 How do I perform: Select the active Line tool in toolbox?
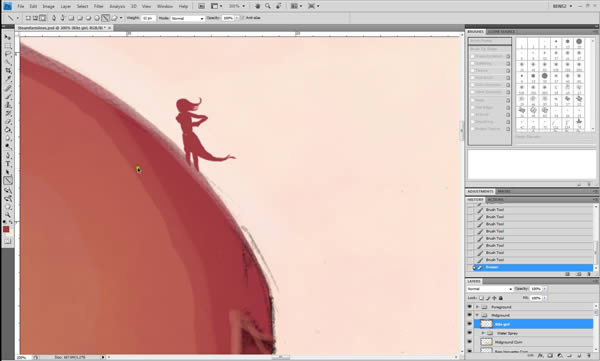(8, 181)
